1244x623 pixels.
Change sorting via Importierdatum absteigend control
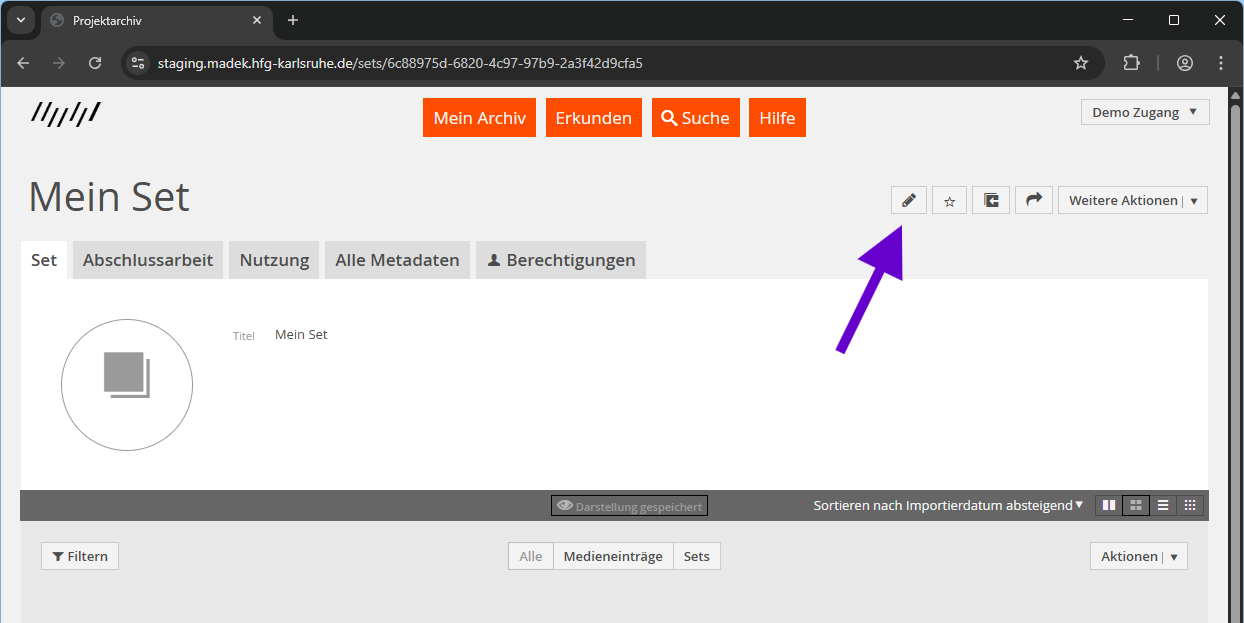947,505
